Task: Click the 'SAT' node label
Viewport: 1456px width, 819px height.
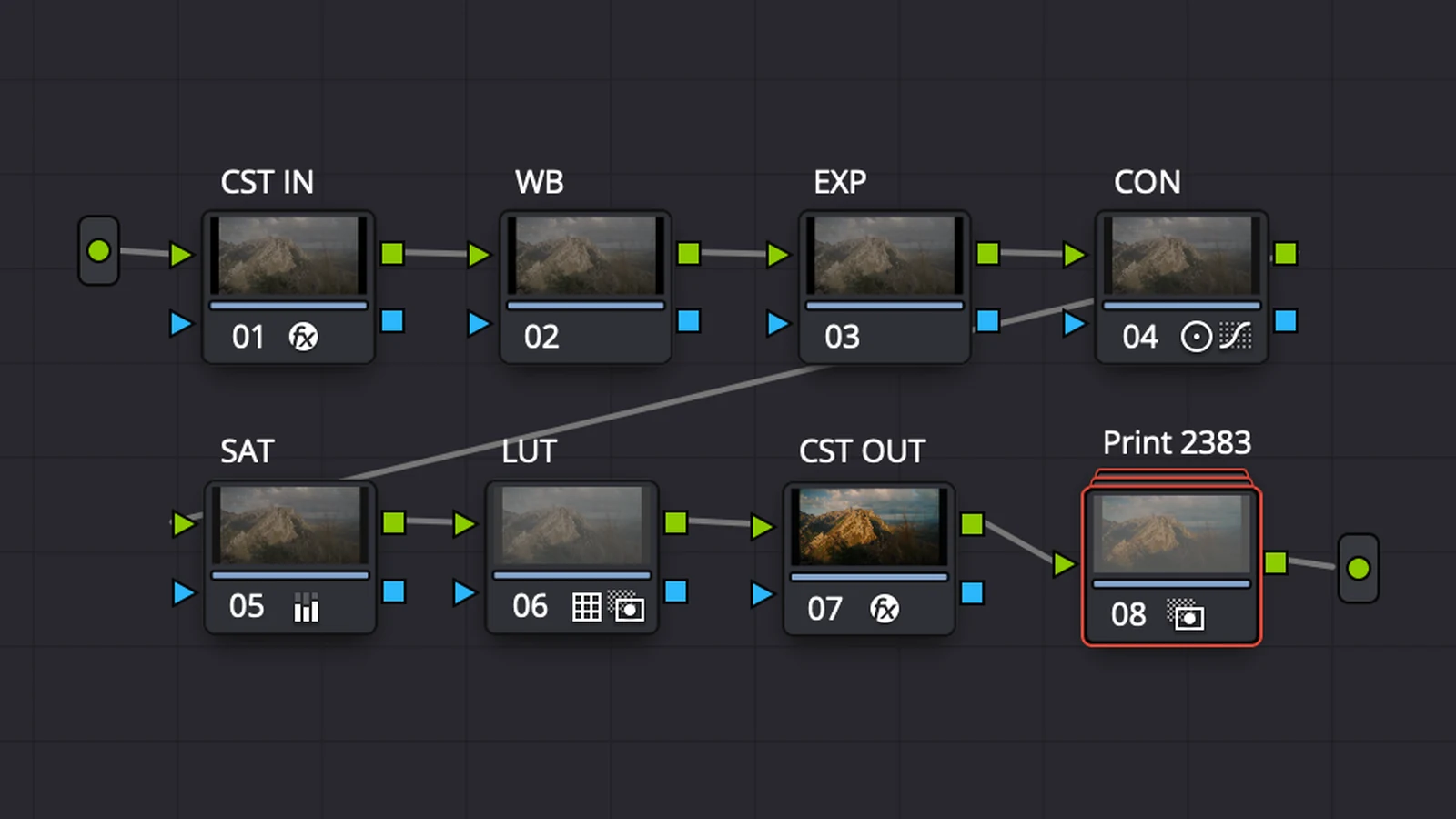Action: 247,451
